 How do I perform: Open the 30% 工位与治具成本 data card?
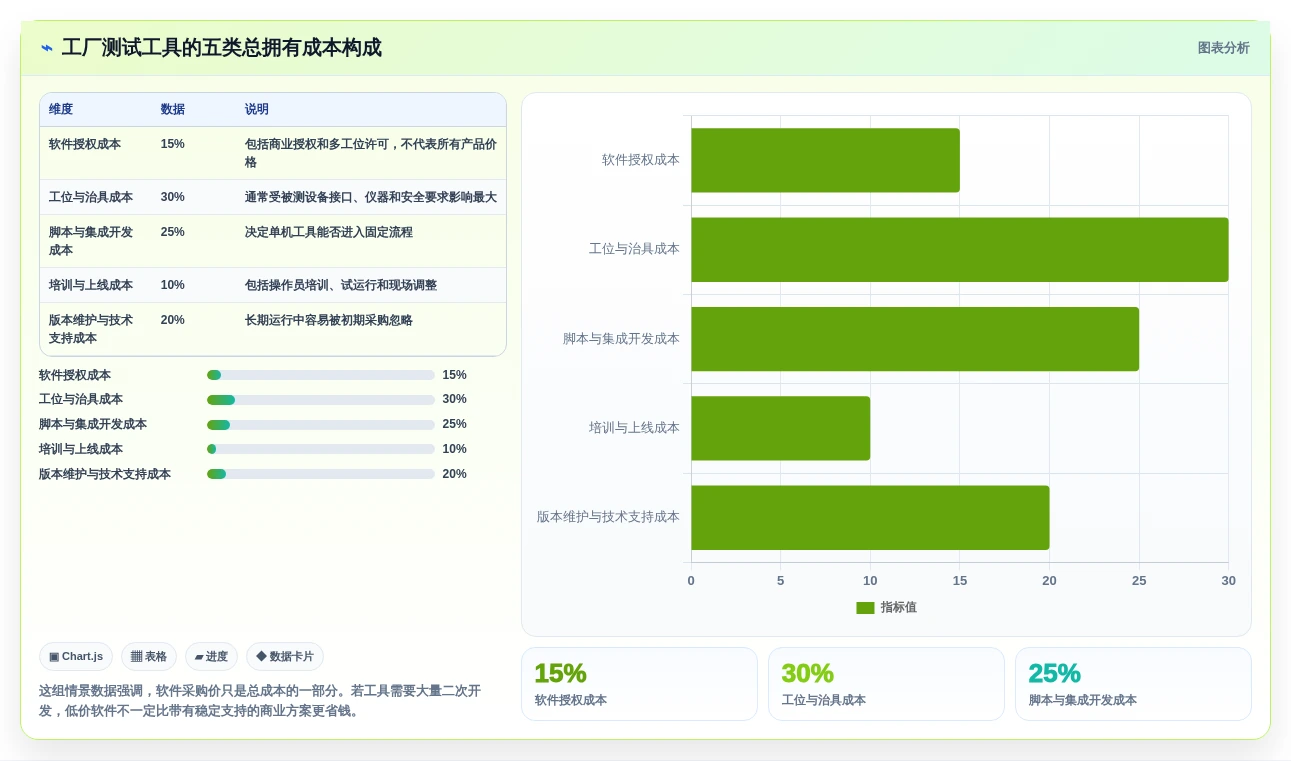tap(886, 684)
